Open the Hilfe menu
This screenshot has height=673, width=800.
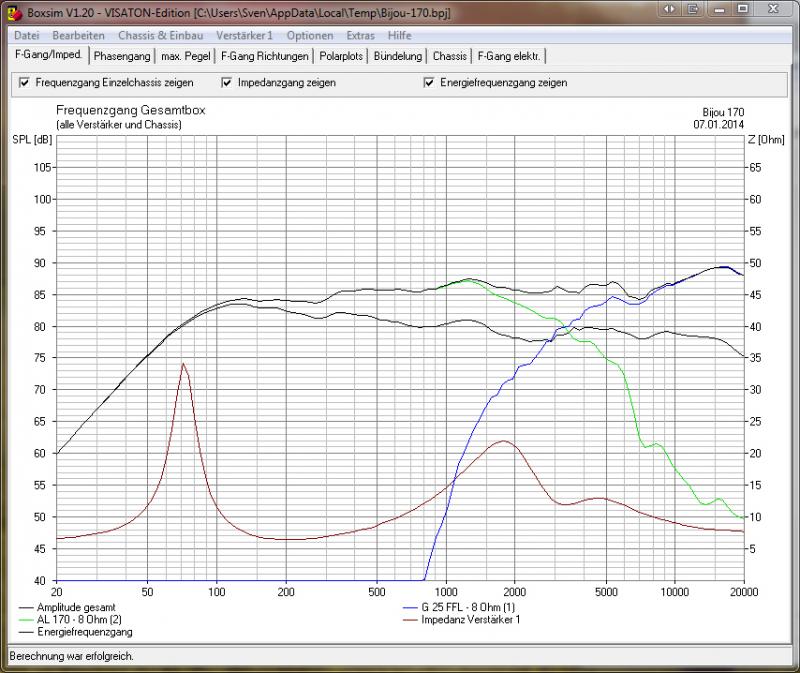coord(399,35)
